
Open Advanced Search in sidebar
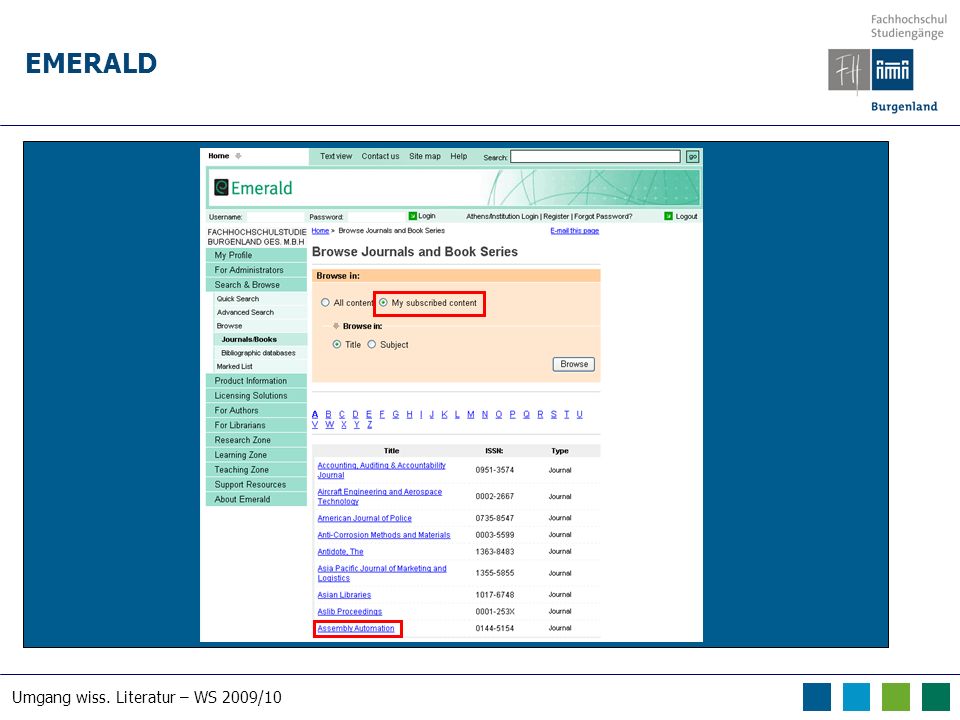[x=245, y=312]
